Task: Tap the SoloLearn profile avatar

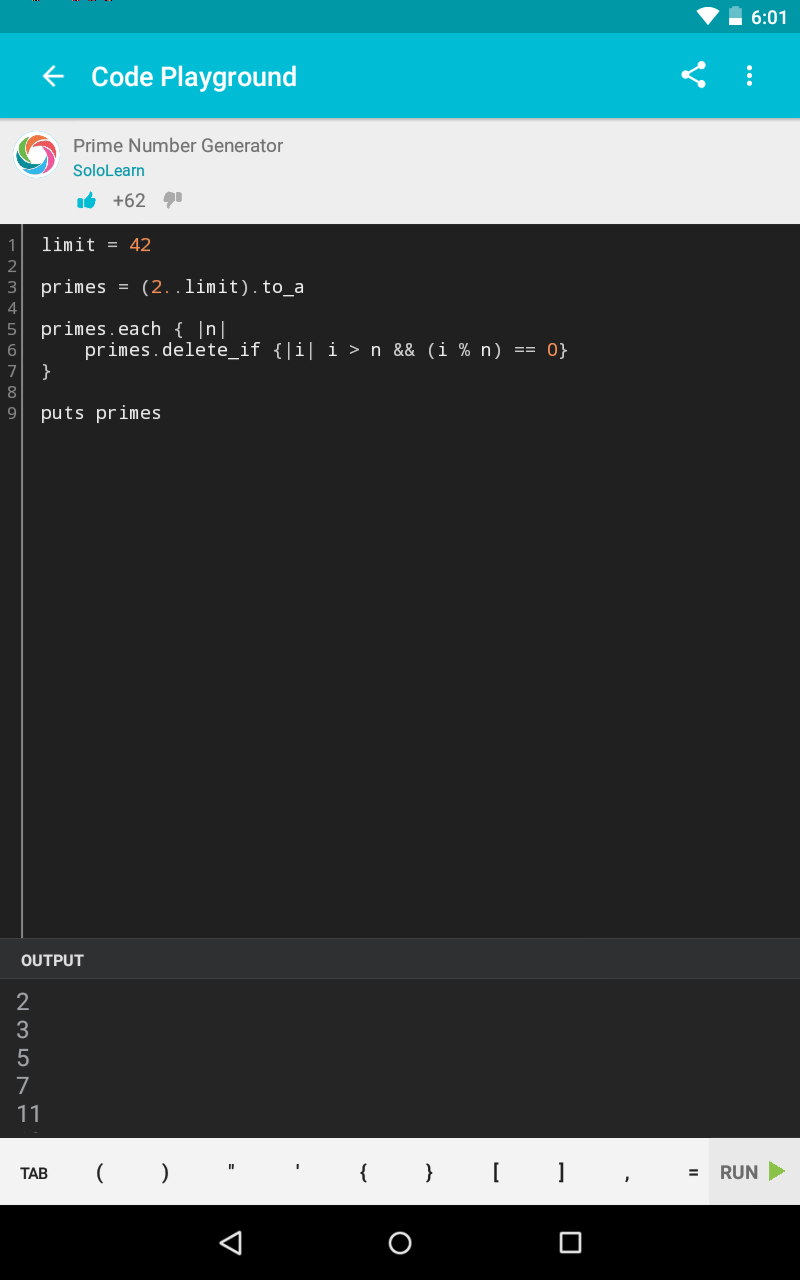Action: tap(37, 155)
